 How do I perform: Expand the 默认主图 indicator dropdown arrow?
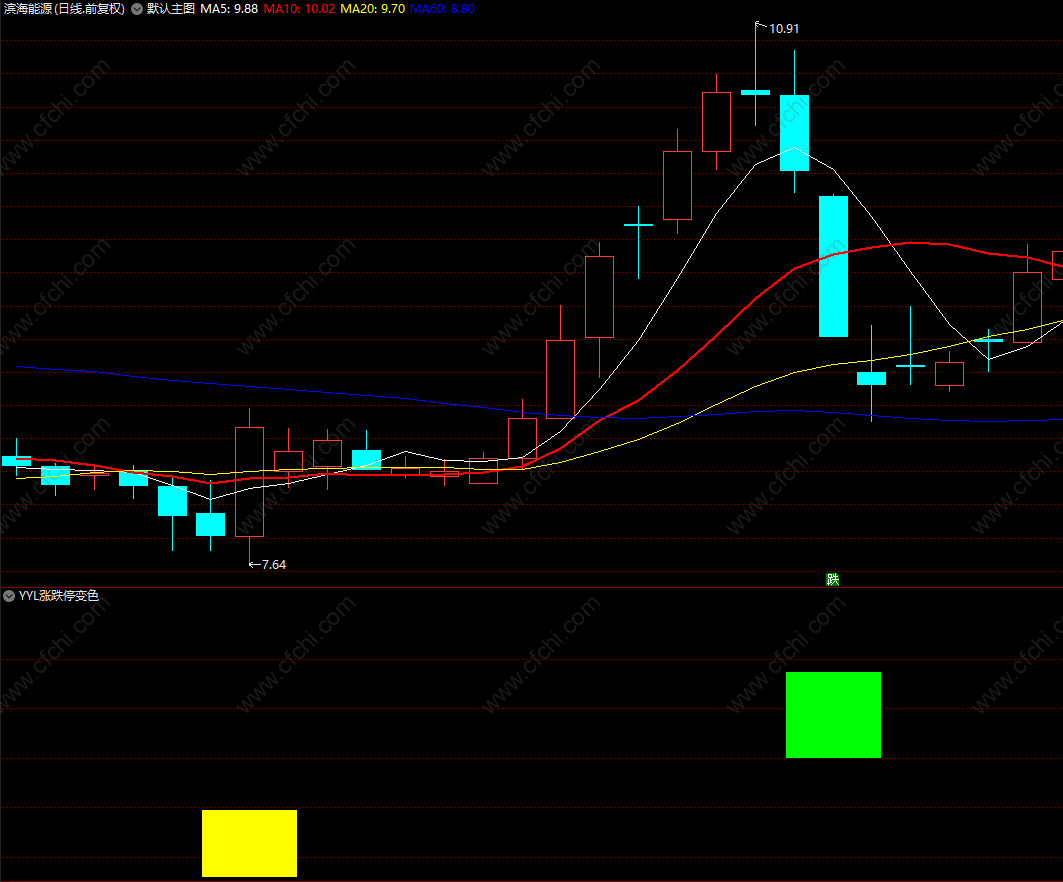(137, 9)
